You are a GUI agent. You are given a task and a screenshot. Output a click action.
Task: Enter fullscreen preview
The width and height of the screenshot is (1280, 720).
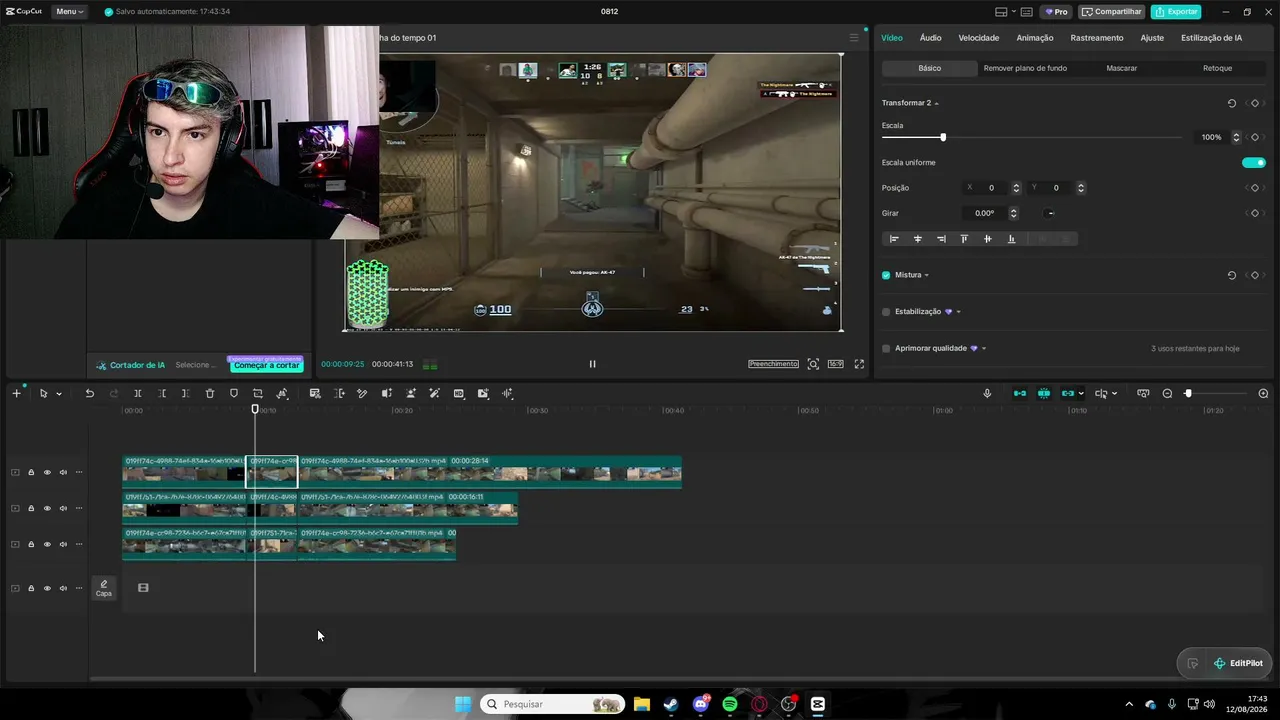tap(859, 364)
